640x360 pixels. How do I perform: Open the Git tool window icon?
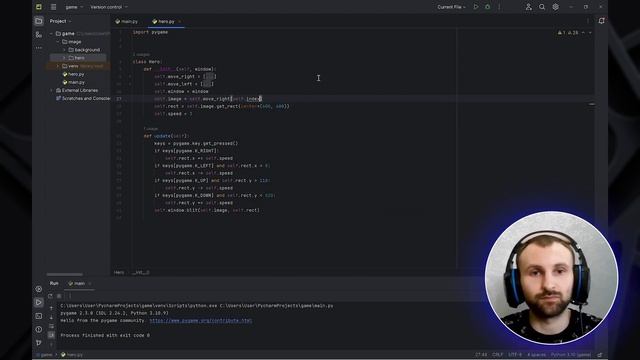[x=39, y=343]
